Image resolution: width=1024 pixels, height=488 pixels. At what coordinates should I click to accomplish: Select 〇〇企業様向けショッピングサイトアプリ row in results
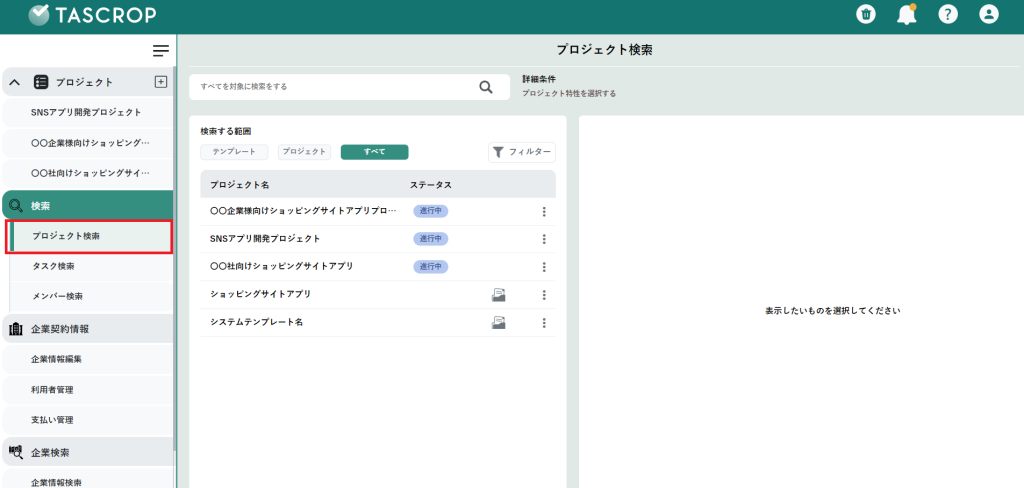tap(378, 212)
